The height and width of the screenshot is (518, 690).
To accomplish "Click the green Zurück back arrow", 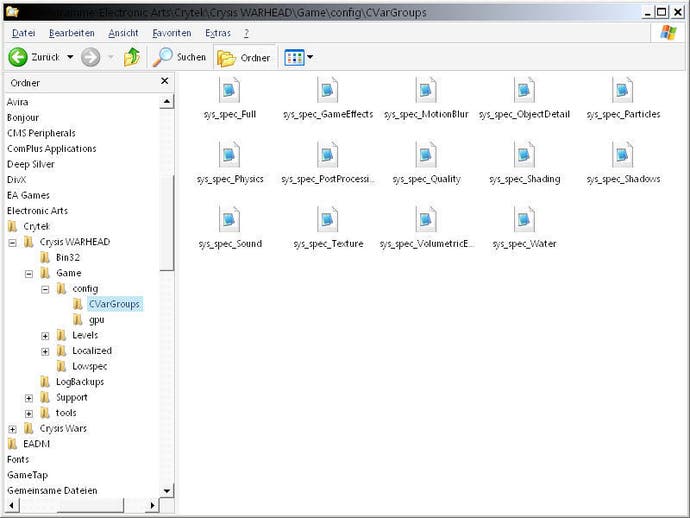I will click(x=18, y=57).
